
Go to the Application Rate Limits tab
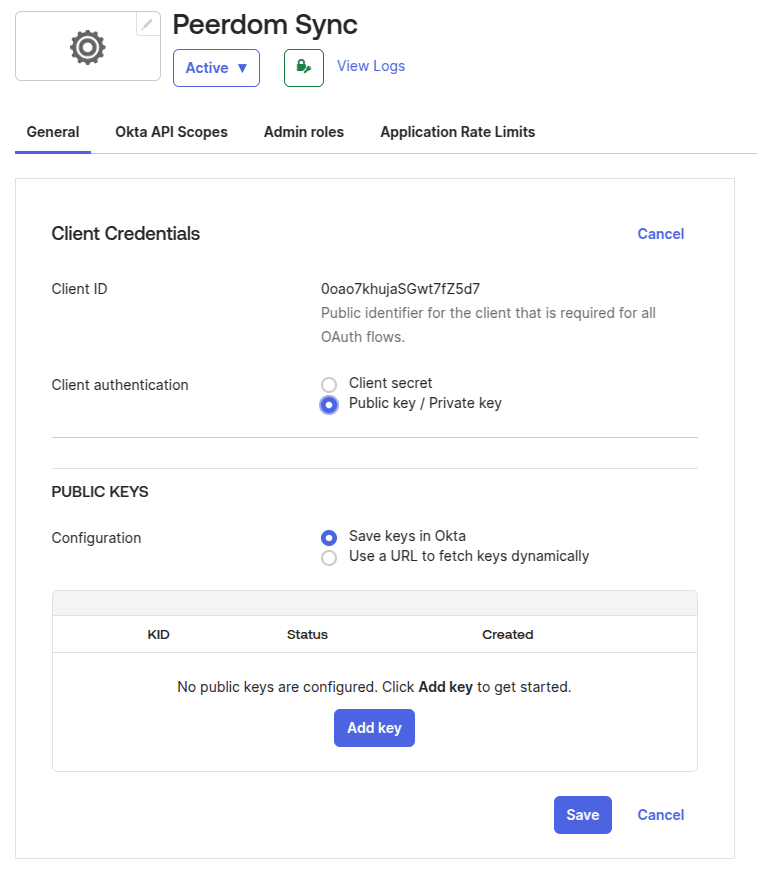pos(457,132)
